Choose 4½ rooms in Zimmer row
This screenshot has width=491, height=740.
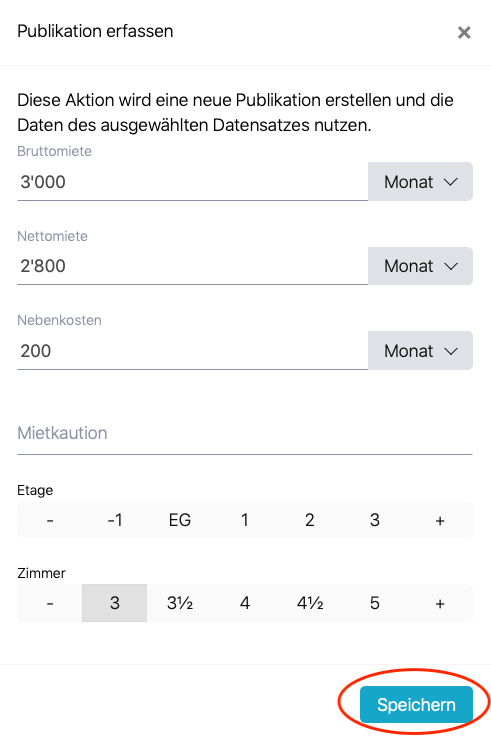pyautogui.click(x=310, y=603)
